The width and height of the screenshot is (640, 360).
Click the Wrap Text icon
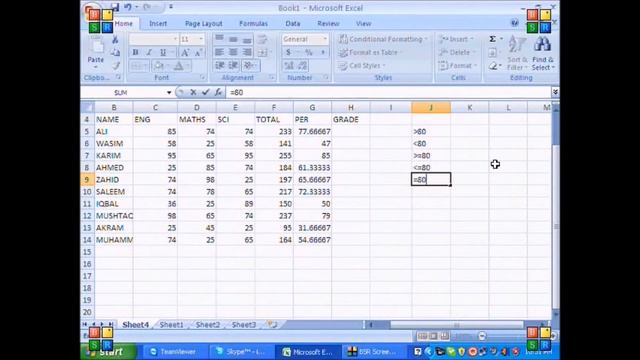pos(262,39)
